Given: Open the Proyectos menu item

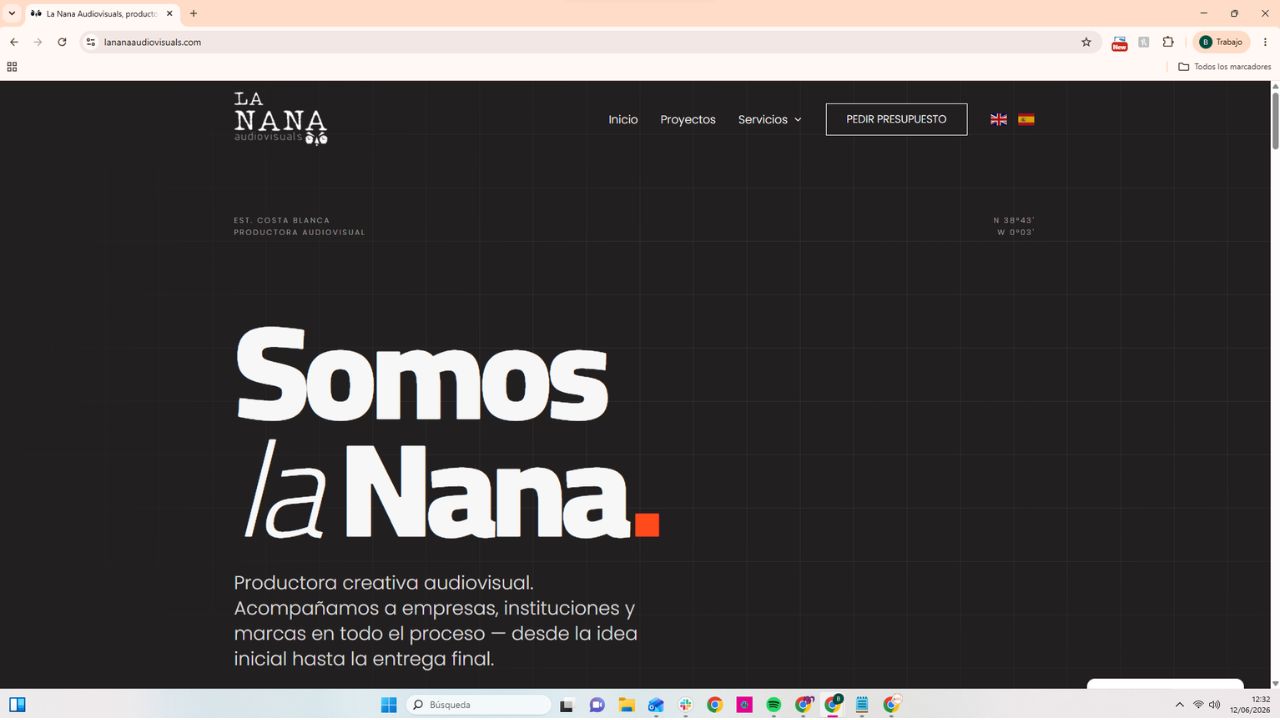Looking at the screenshot, I should (x=688, y=119).
